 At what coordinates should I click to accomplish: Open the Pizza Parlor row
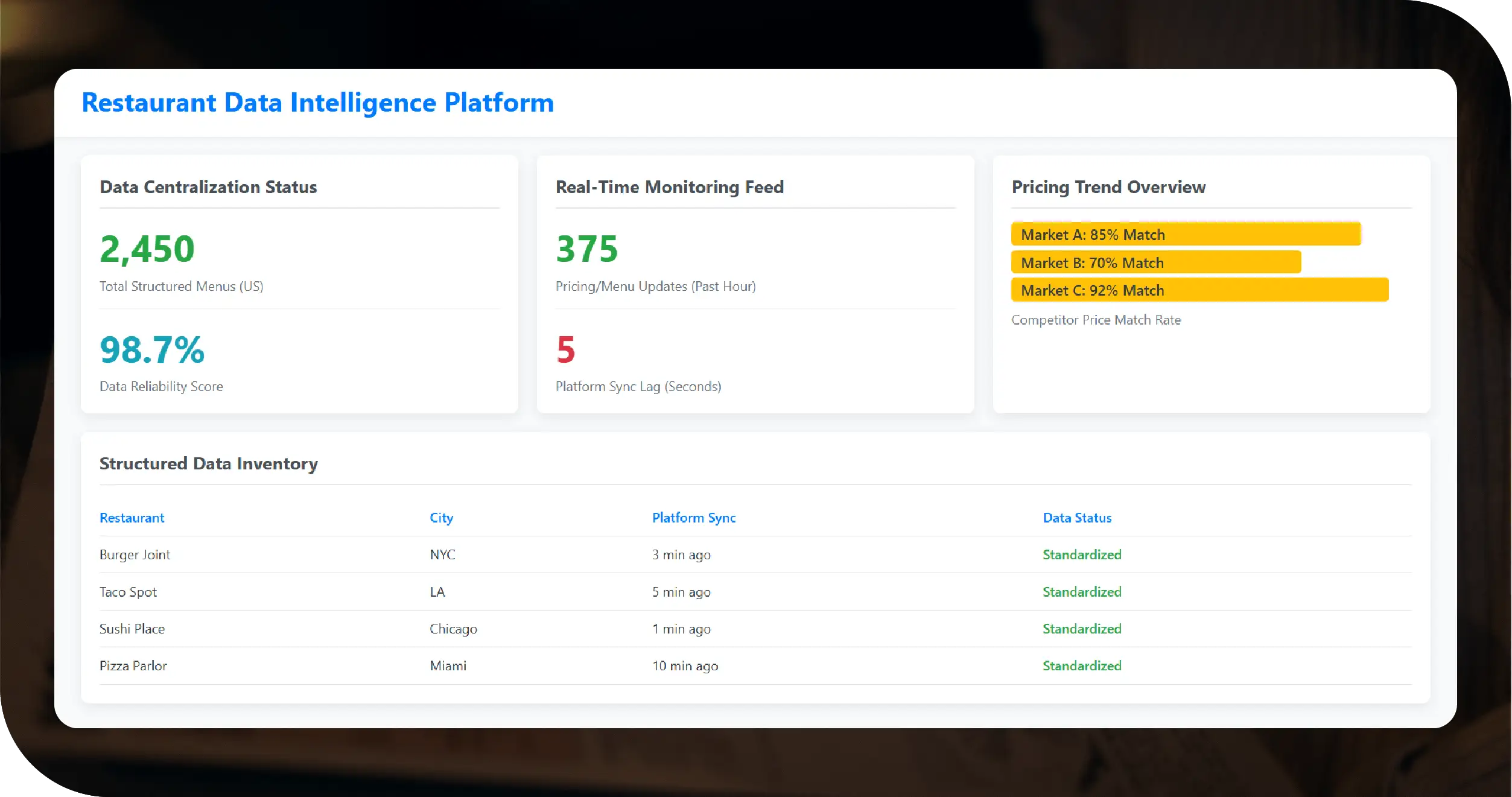click(133, 665)
